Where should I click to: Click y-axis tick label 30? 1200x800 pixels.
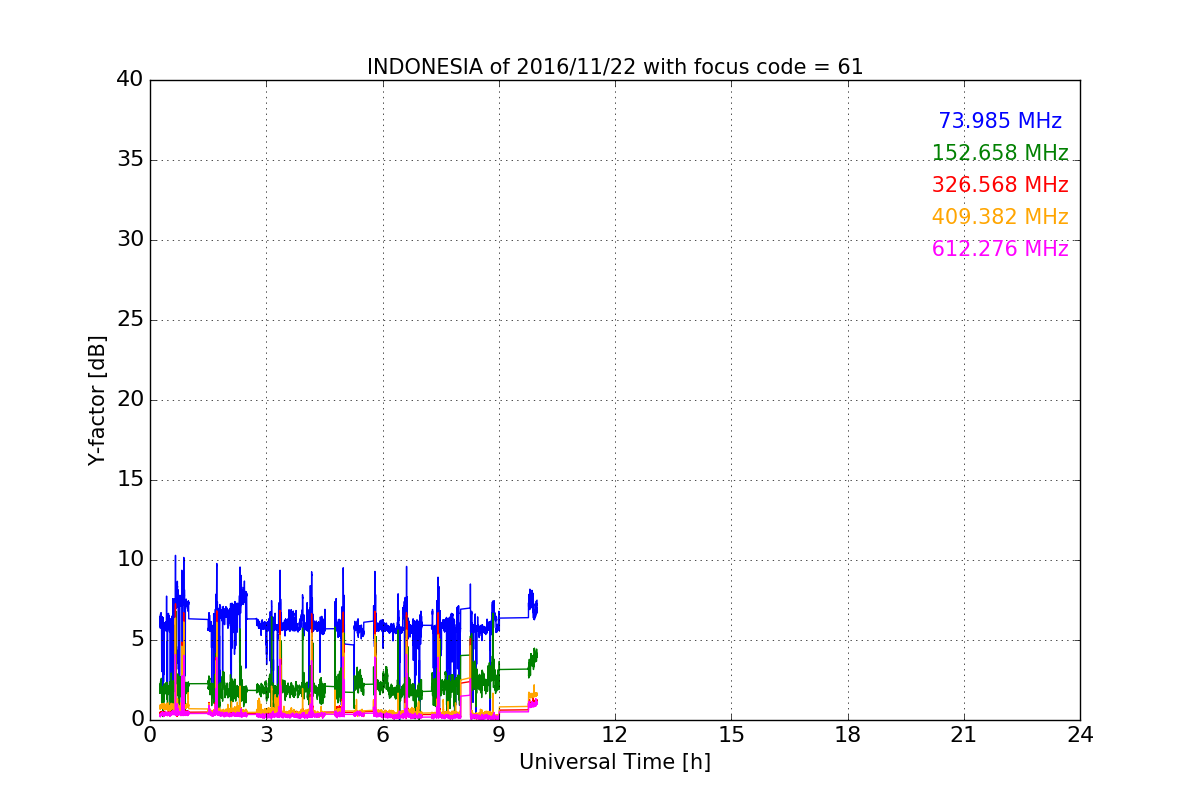pyautogui.click(x=130, y=240)
